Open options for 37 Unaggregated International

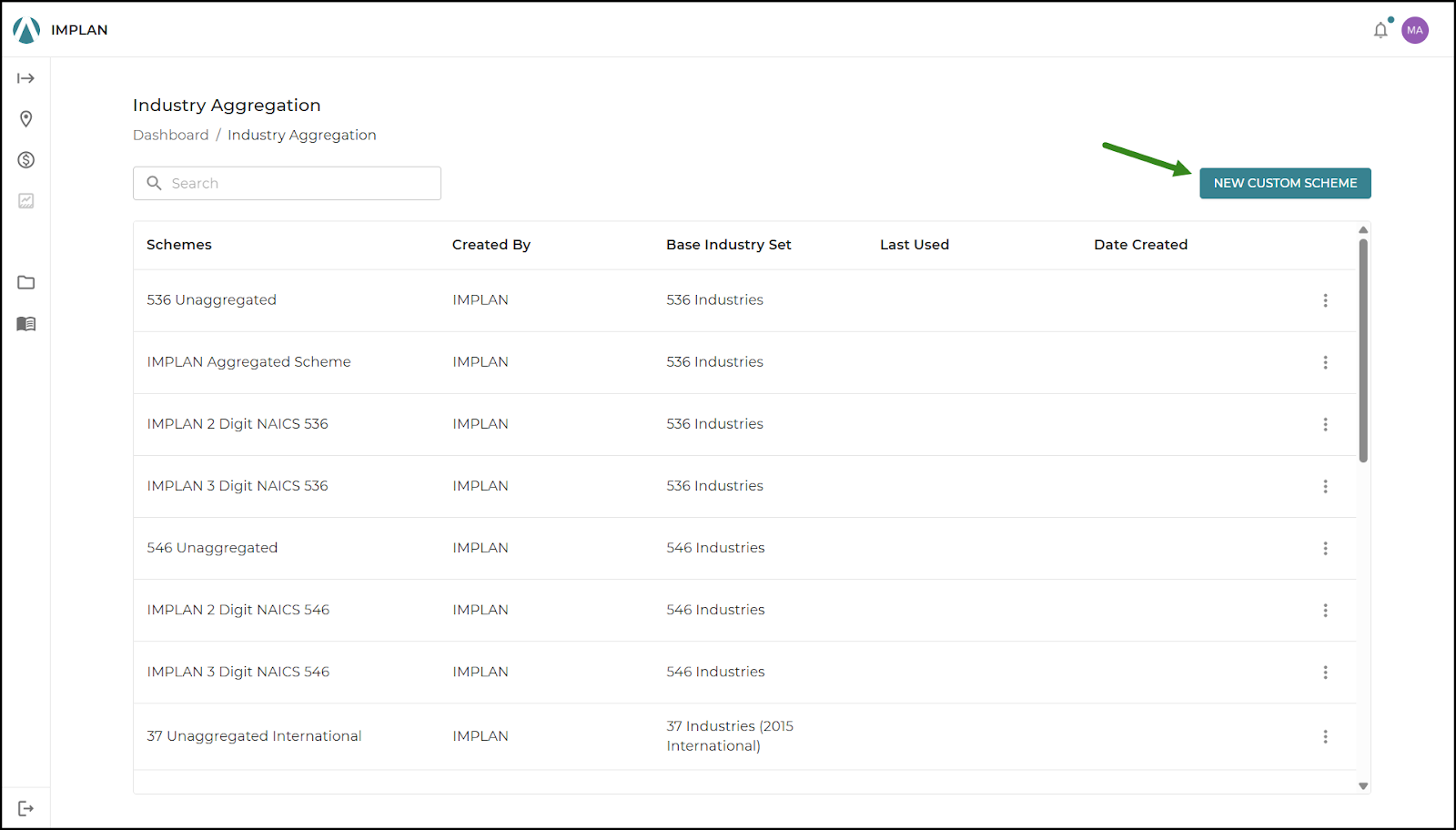(1325, 736)
